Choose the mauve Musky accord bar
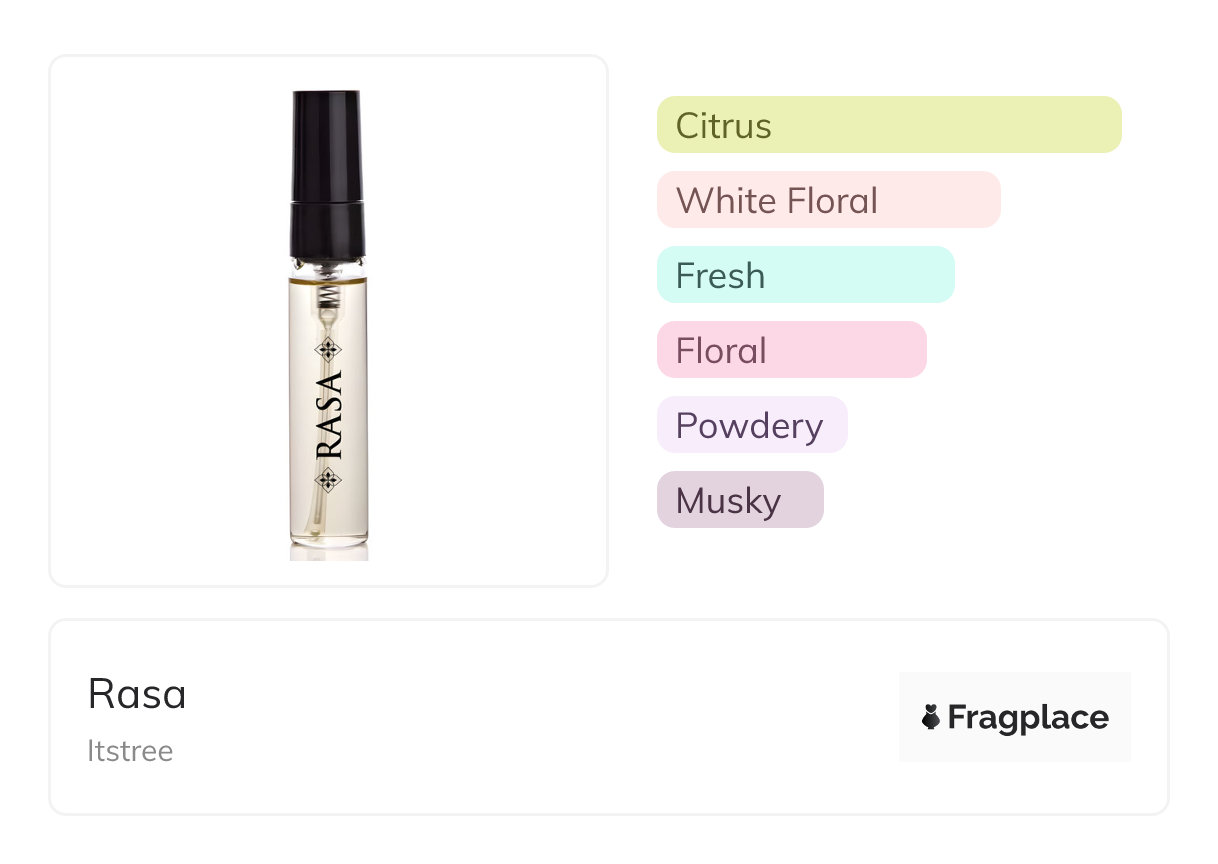The height and width of the screenshot is (864, 1218). pyautogui.click(x=739, y=500)
